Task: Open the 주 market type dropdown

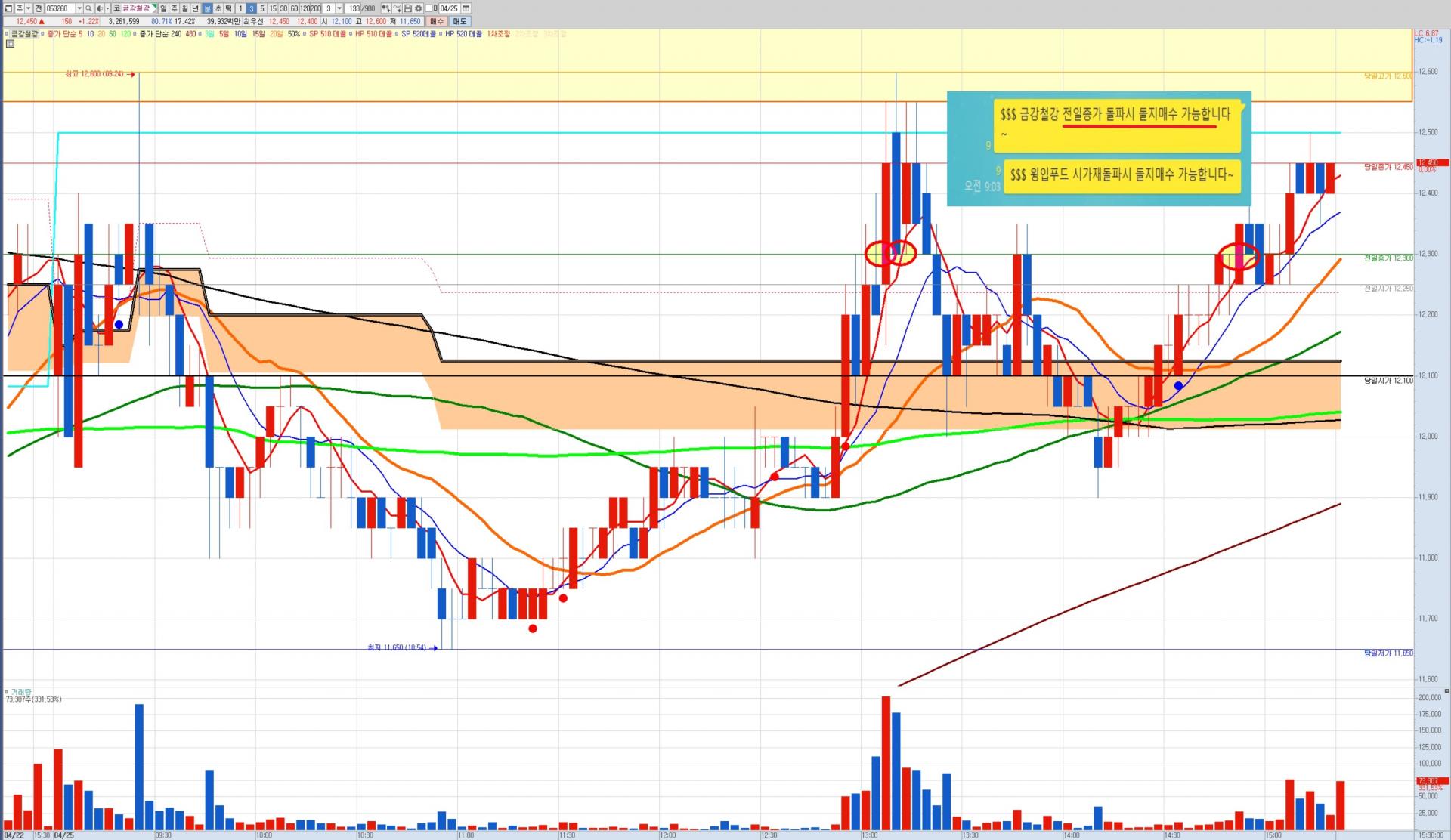Action: point(28,8)
